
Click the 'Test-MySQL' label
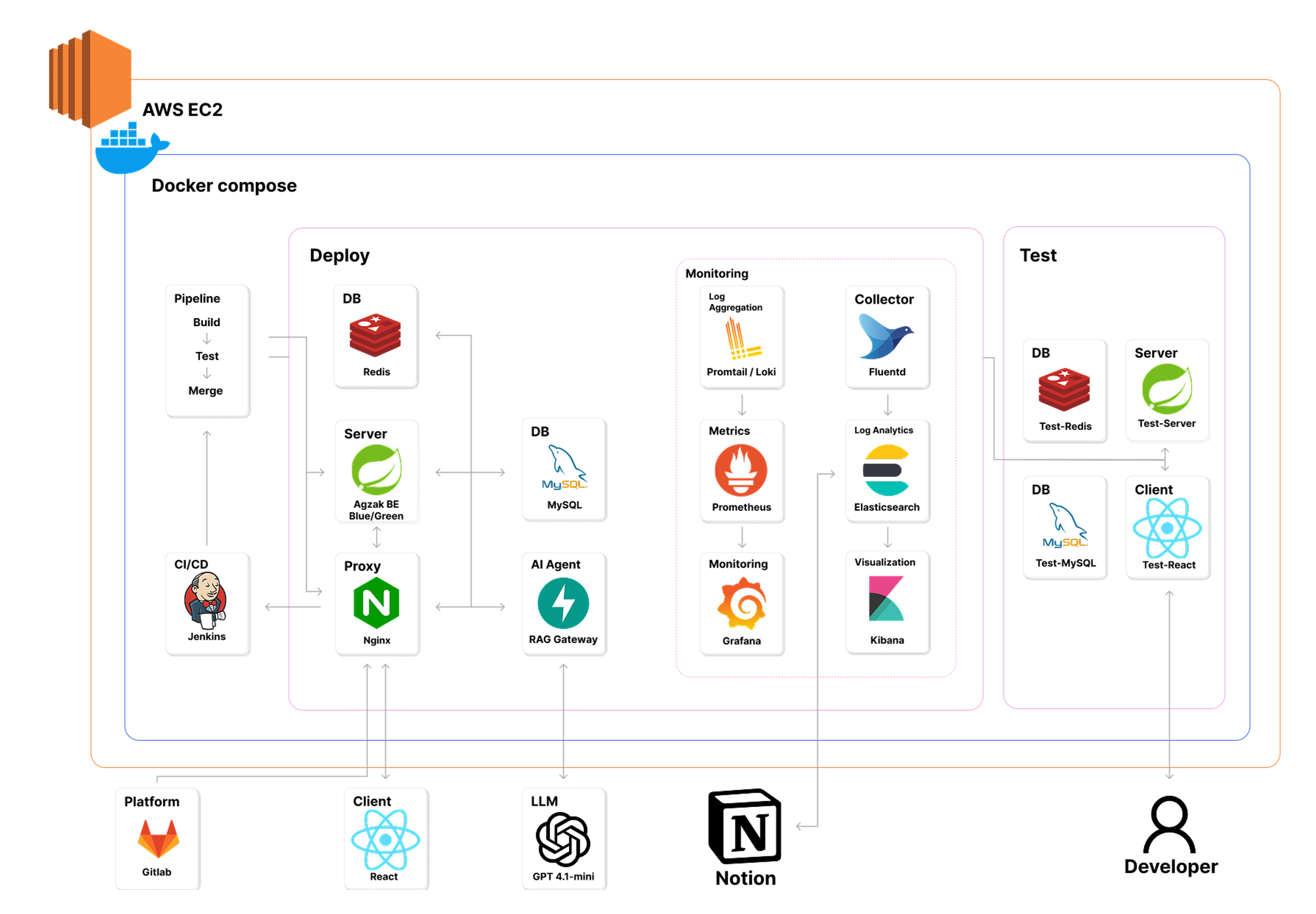click(1065, 563)
